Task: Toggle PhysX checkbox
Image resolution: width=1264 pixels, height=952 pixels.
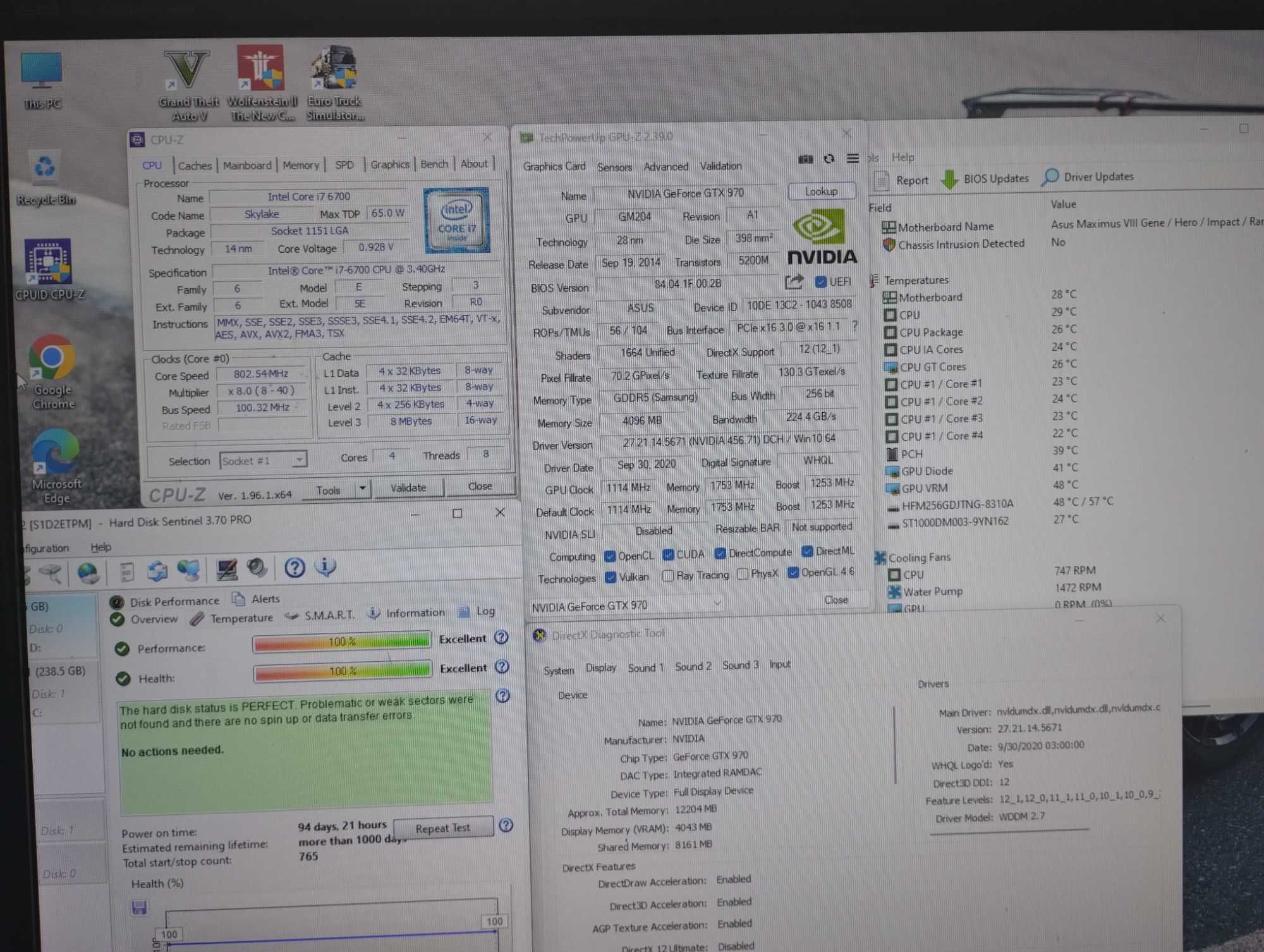Action: tap(743, 574)
